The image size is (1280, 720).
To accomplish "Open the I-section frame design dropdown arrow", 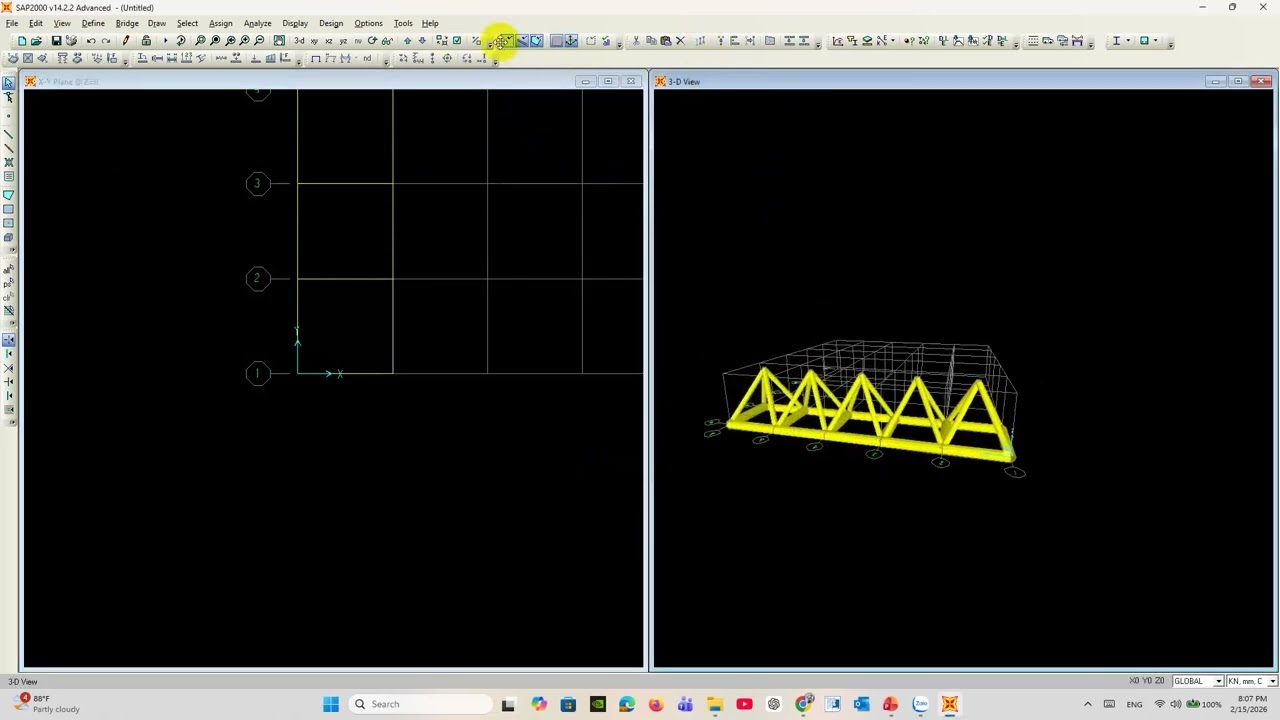I will point(1129,42).
